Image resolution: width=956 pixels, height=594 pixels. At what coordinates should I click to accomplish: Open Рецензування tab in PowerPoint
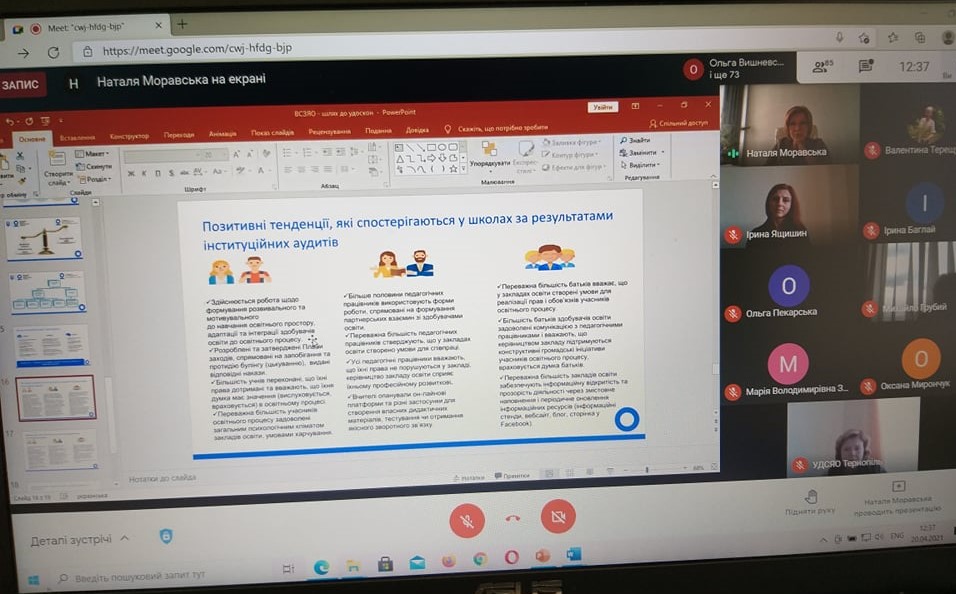click(329, 132)
